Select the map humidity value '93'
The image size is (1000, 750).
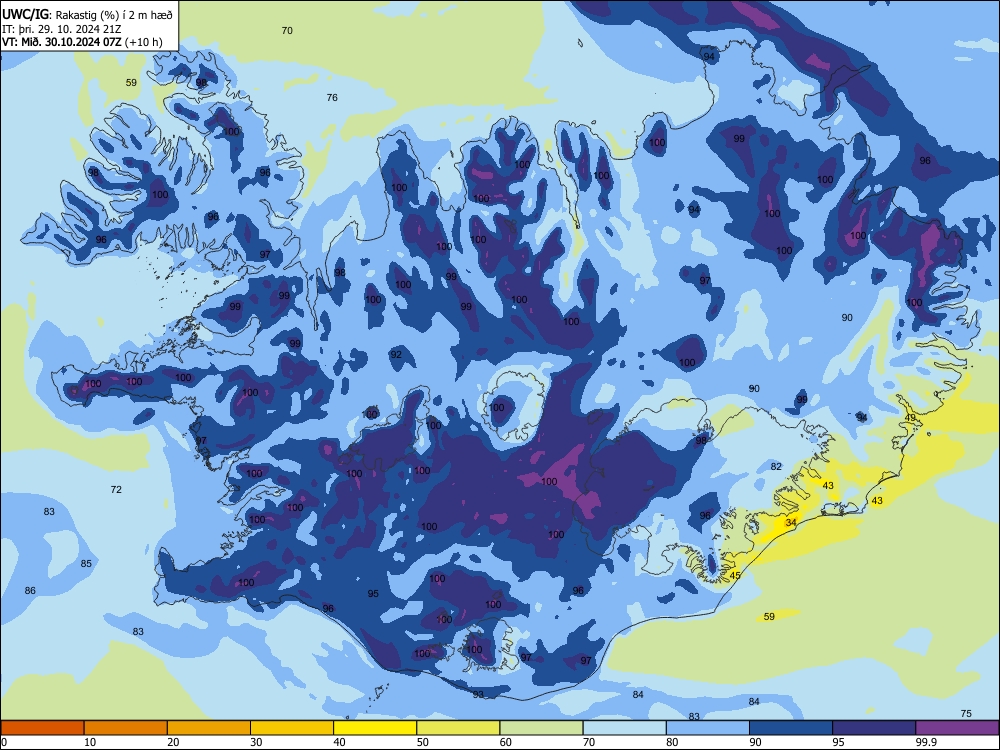(478, 694)
